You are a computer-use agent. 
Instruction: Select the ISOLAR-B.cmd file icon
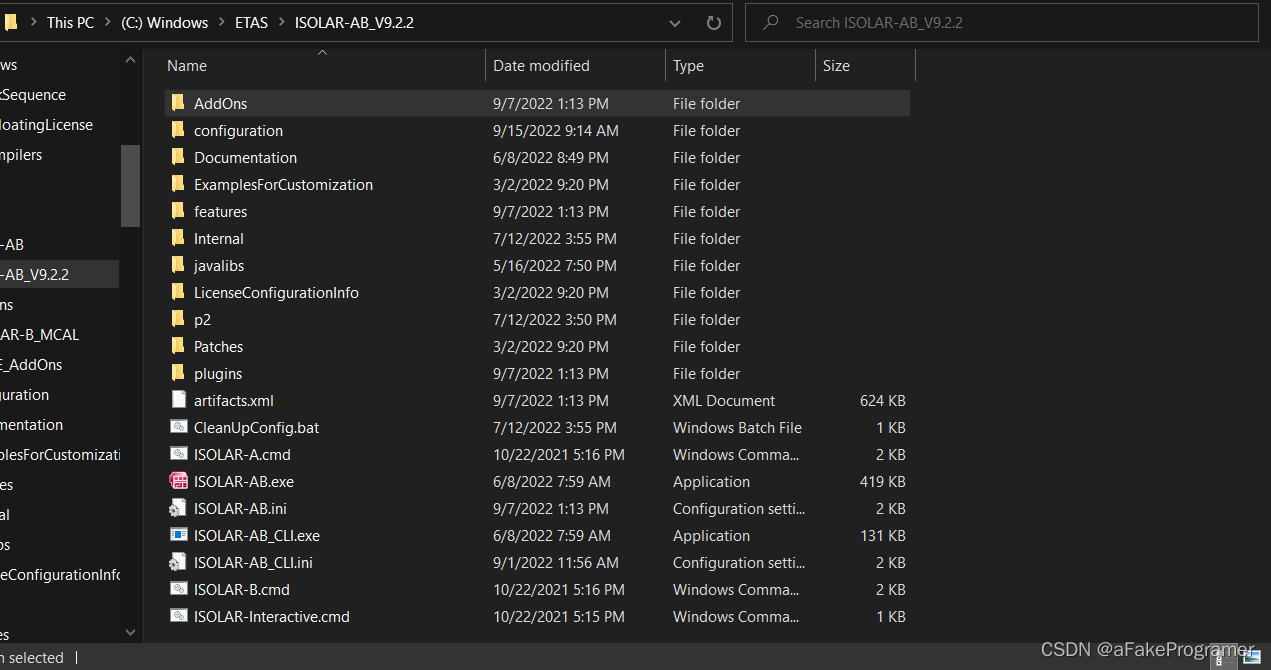click(x=179, y=589)
